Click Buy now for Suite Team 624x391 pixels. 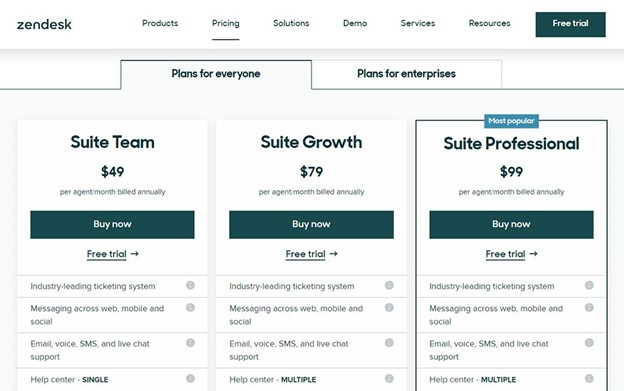click(112, 225)
